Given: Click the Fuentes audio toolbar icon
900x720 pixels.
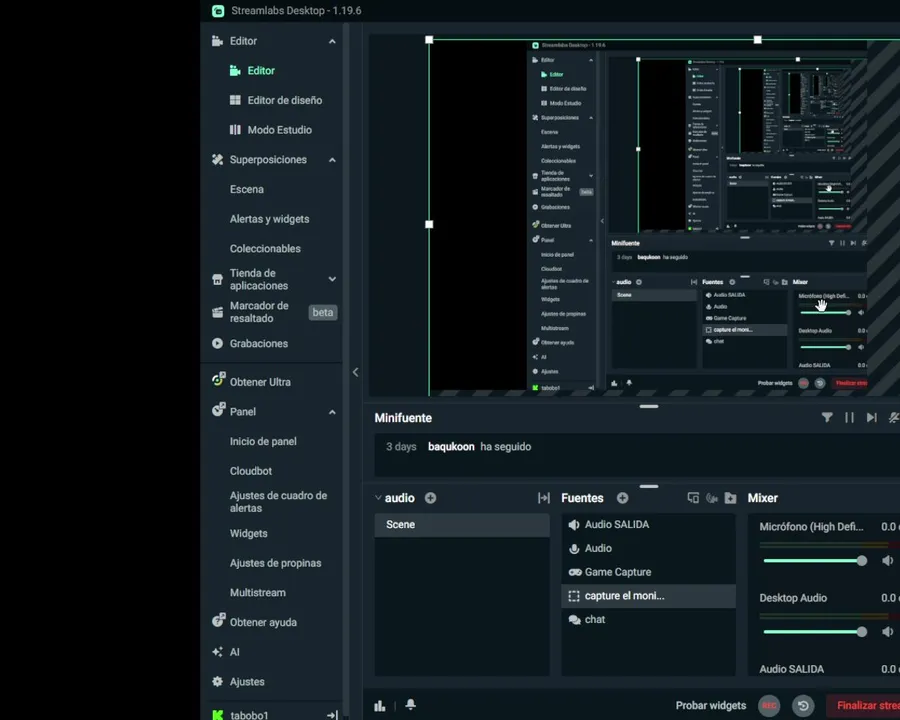Looking at the screenshot, I should [x=712, y=498].
